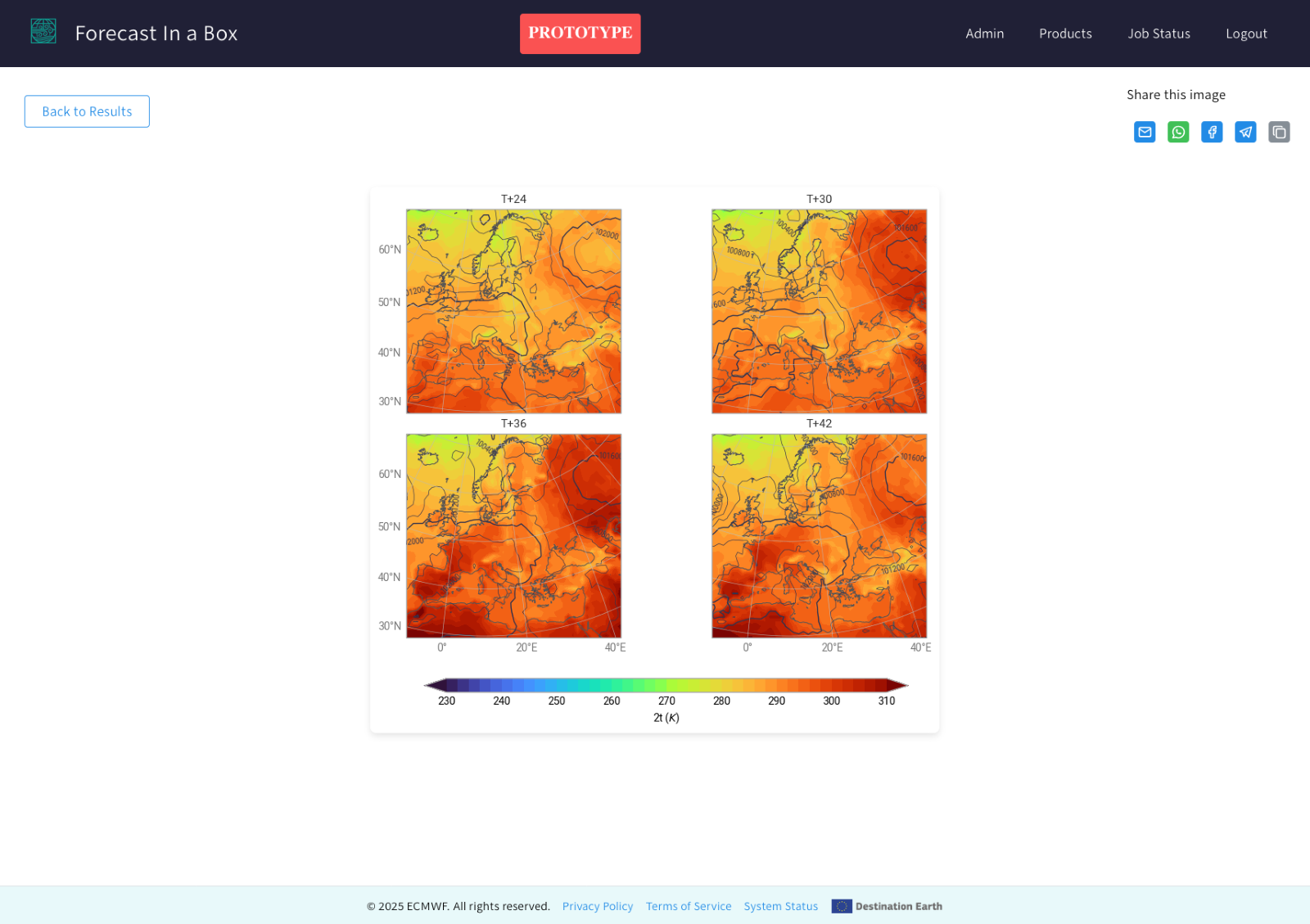Click the T+30 forecast panel title
The height and width of the screenshot is (924, 1310).
pos(819,198)
